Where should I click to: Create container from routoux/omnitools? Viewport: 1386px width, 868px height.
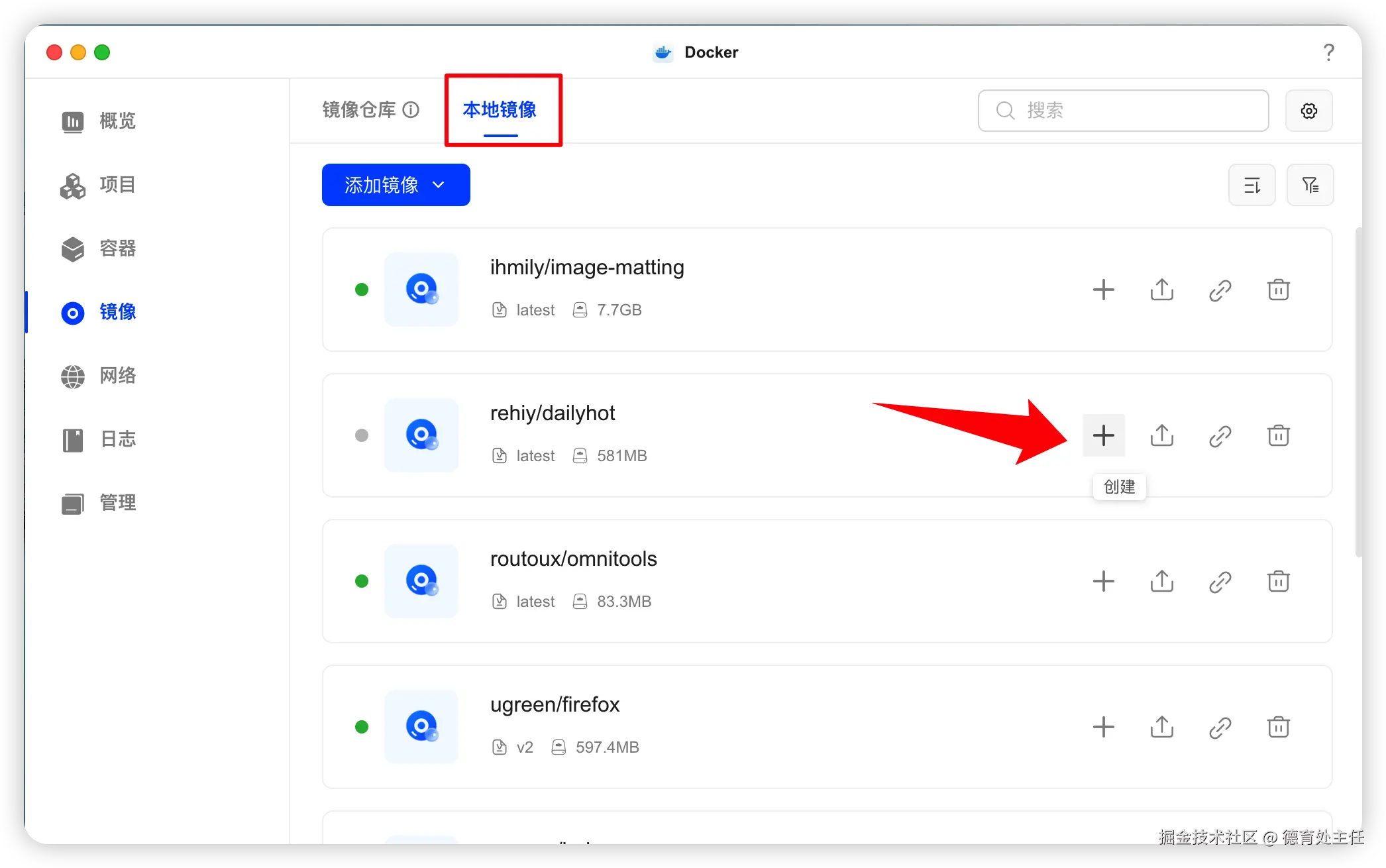coord(1104,581)
